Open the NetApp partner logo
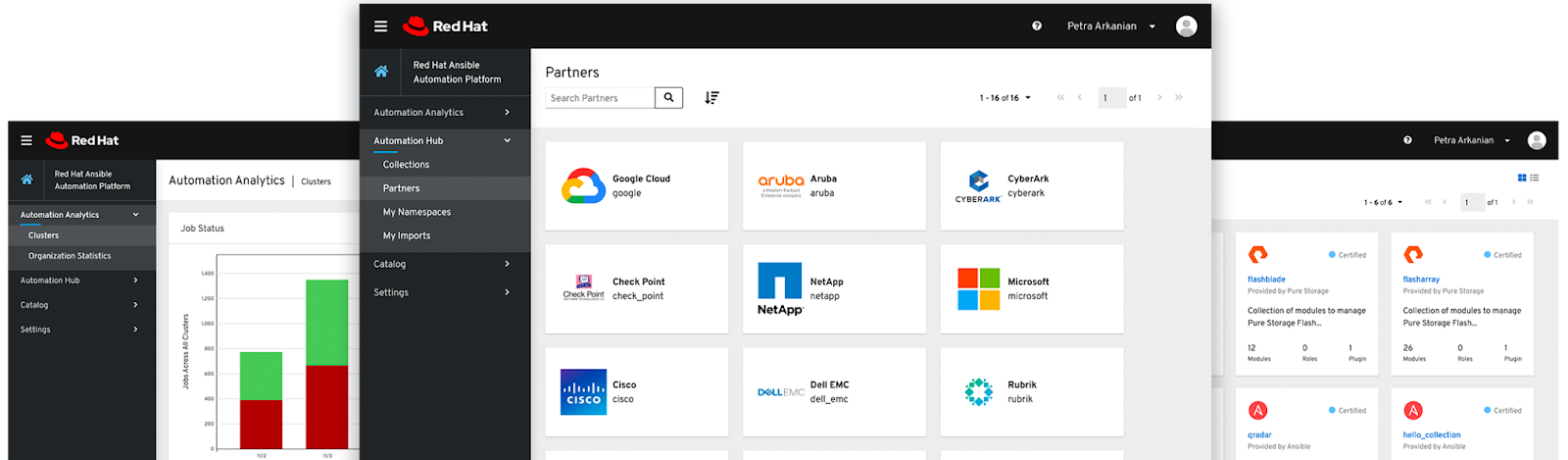This screenshot has height=460, width=1568. click(x=780, y=288)
